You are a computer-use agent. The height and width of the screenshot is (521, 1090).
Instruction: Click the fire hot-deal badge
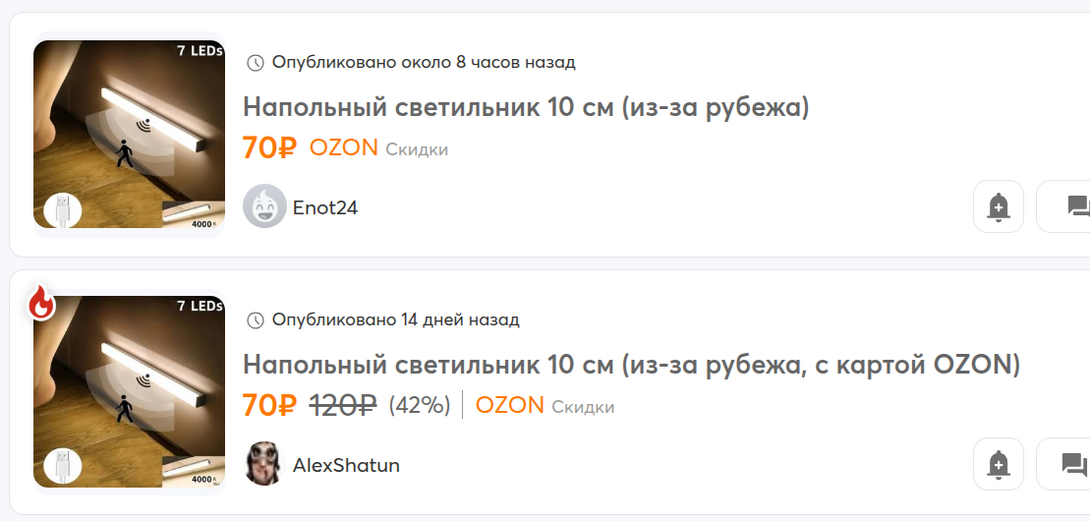pos(41,303)
